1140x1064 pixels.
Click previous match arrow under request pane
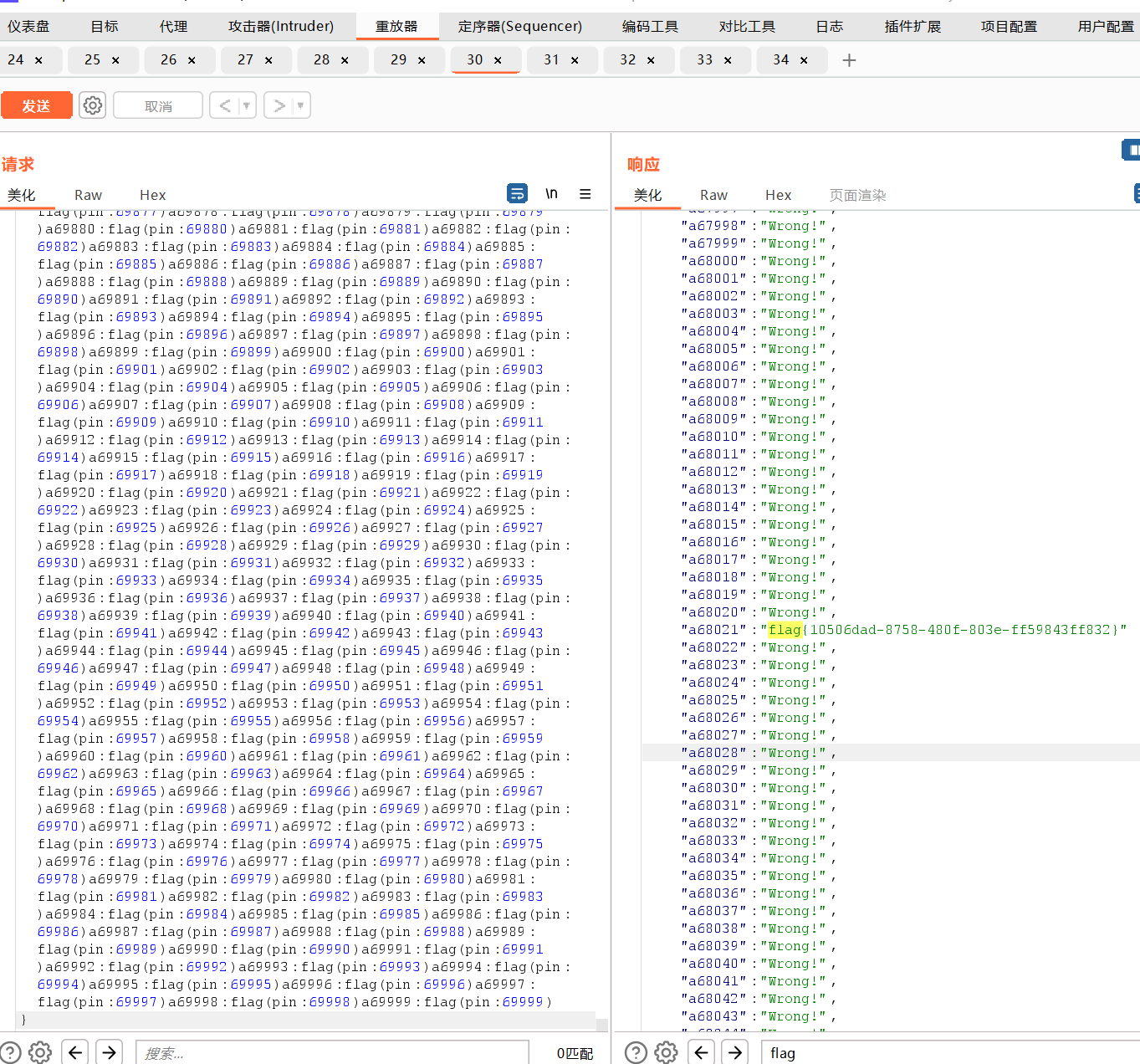point(75,1052)
